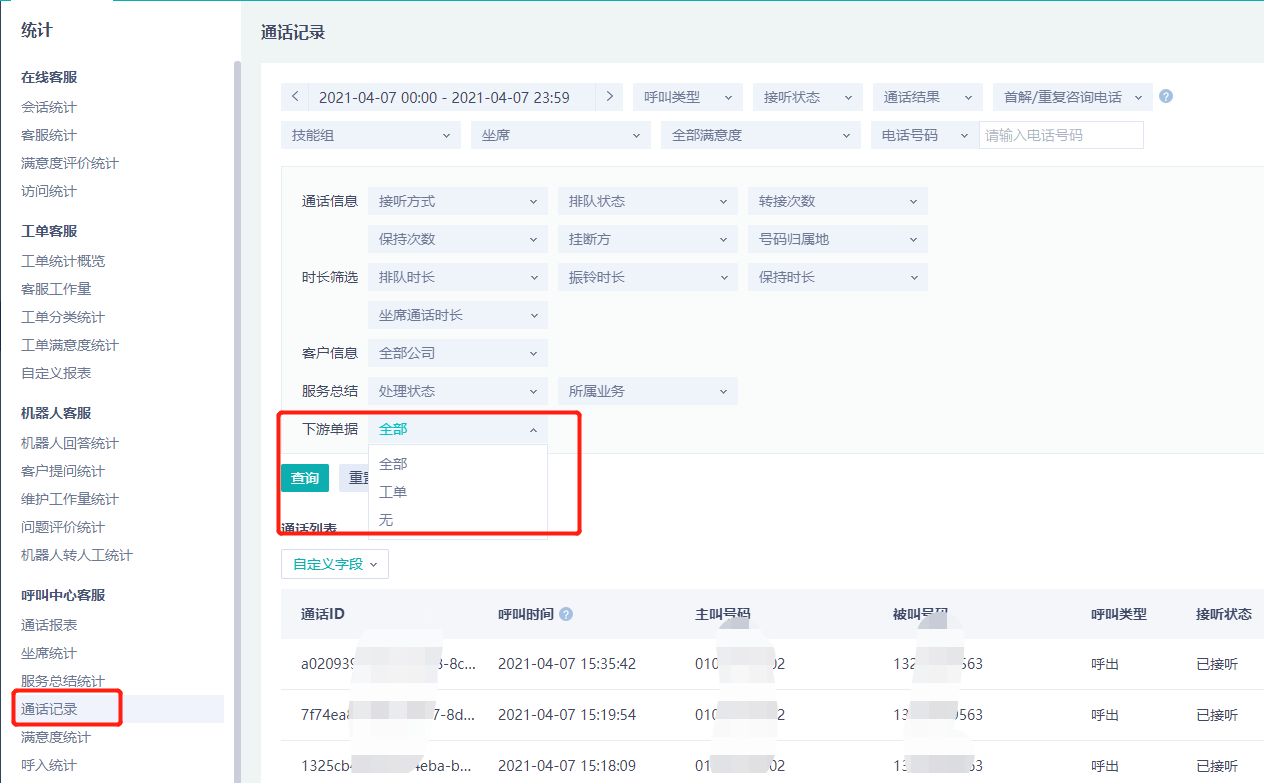Image resolution: width=1264 pixels, height=783 pixels.
Task: Expand the 自定义字段 dropdown
Action: (334, 564)
